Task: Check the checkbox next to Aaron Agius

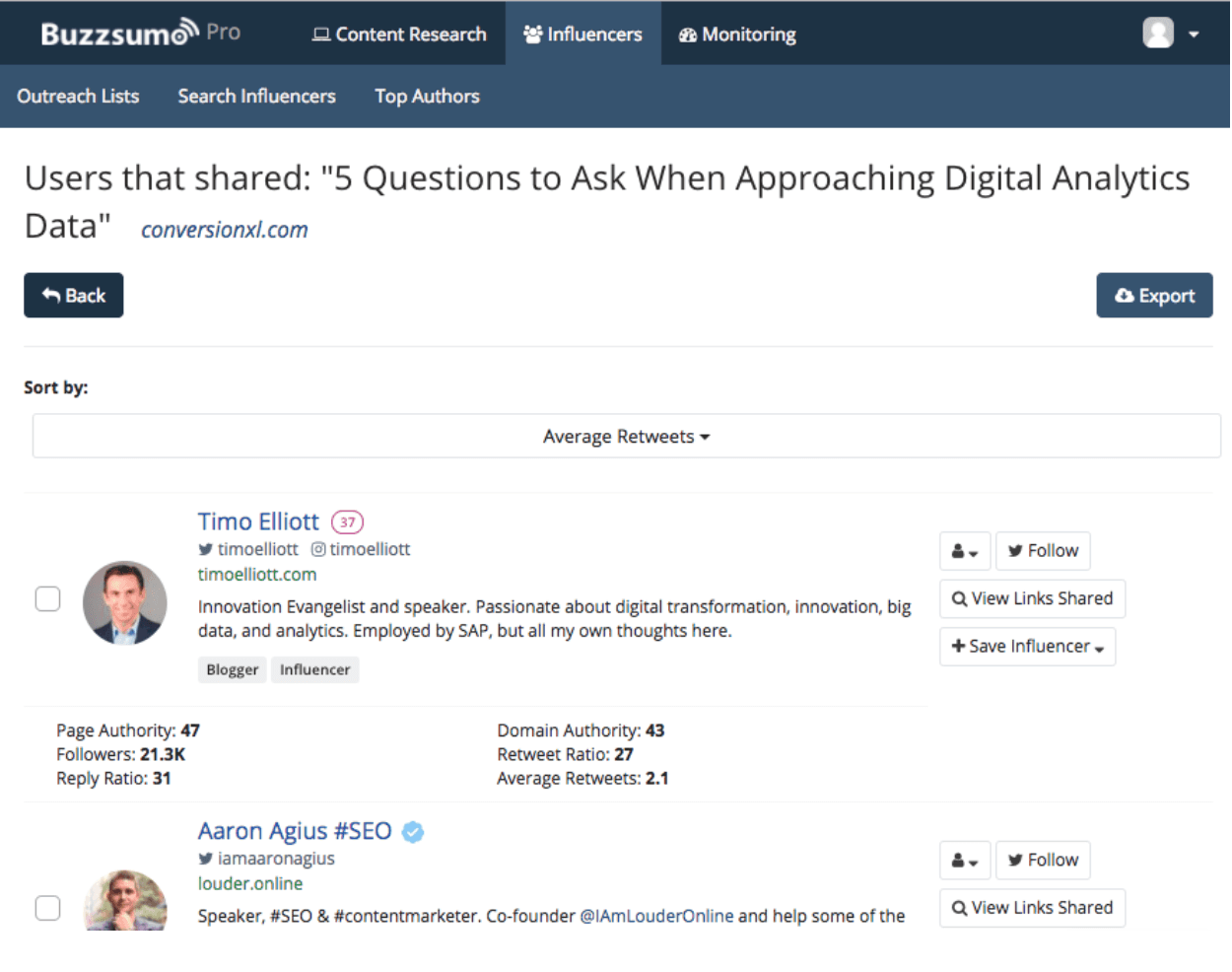Action: coord(47,908)
